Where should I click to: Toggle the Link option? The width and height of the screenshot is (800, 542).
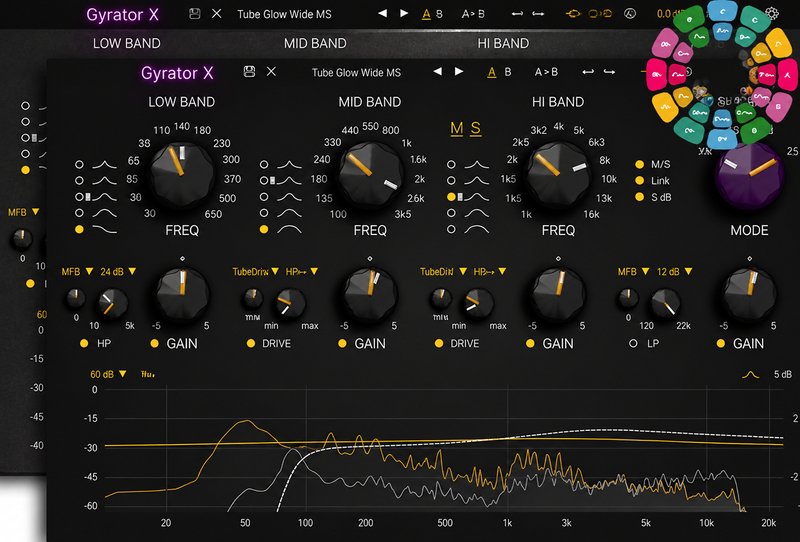pos(639,181)
